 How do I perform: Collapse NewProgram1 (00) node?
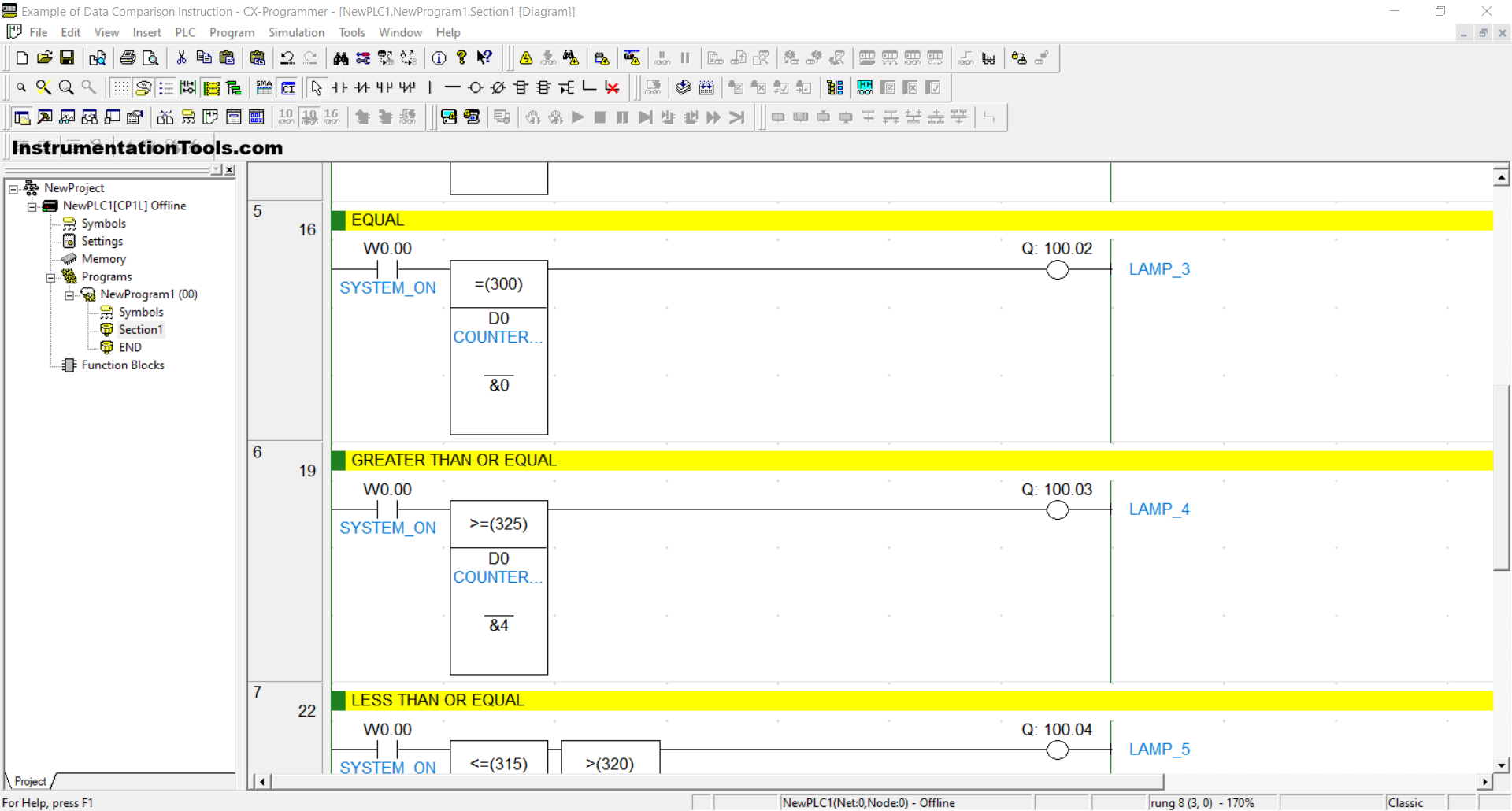[69, 295]
